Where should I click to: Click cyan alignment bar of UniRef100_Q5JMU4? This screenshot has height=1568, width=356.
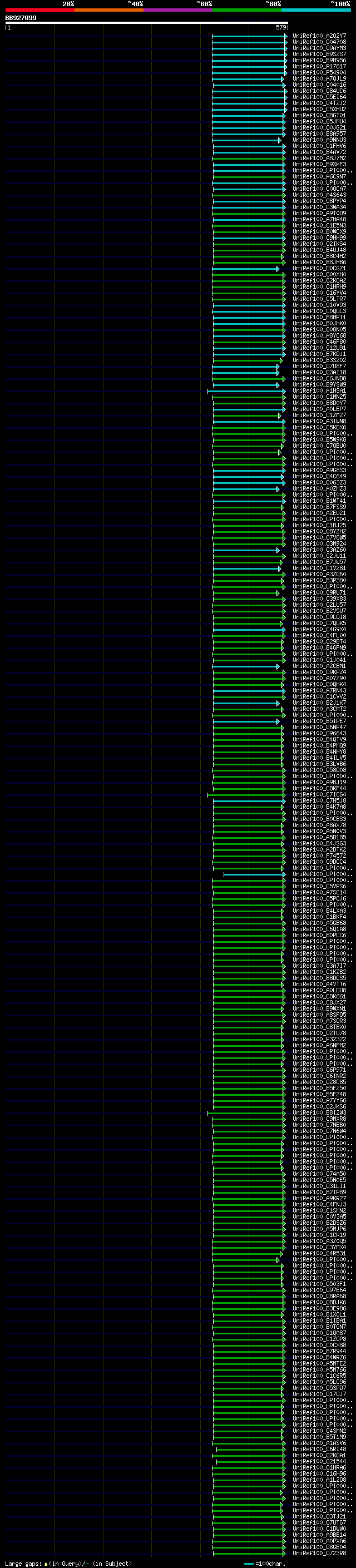(x=249, y=122)
